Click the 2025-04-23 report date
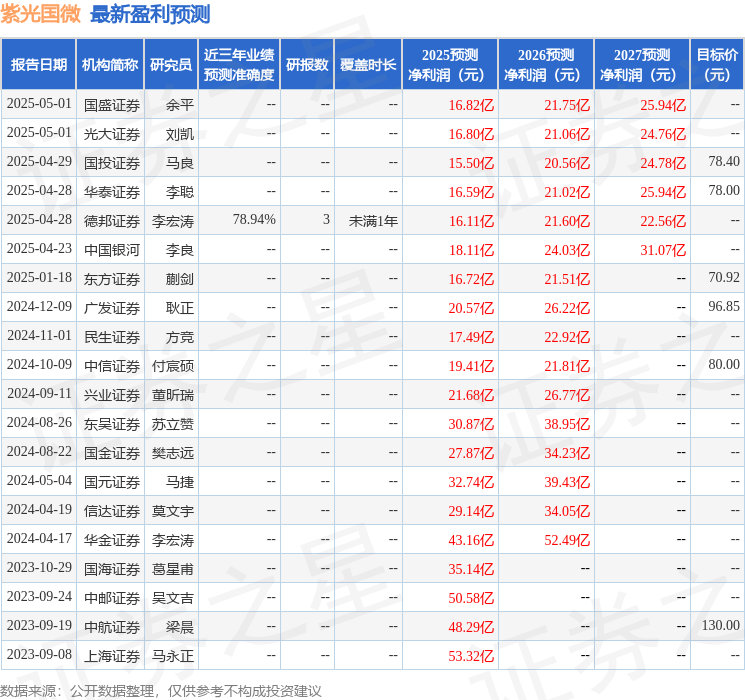This screenshot has width=745, height=700. coord(39,248)
